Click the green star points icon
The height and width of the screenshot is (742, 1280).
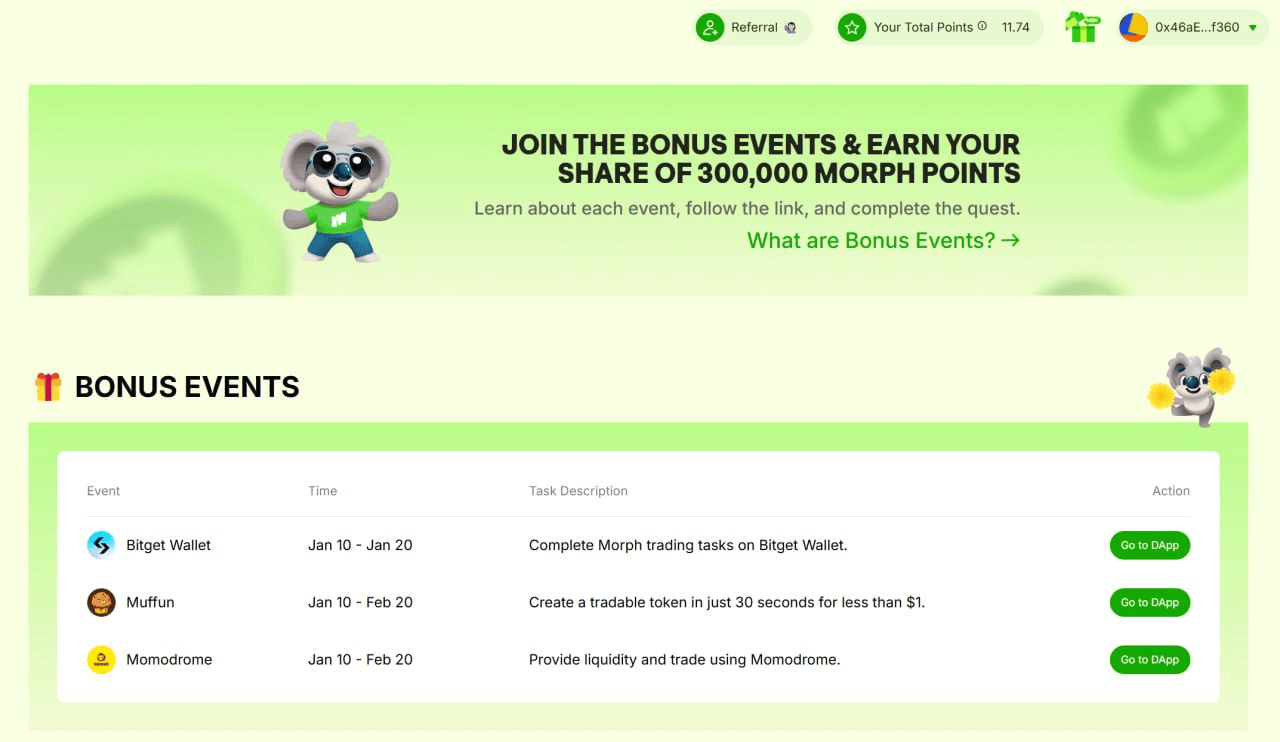(852, 28)
